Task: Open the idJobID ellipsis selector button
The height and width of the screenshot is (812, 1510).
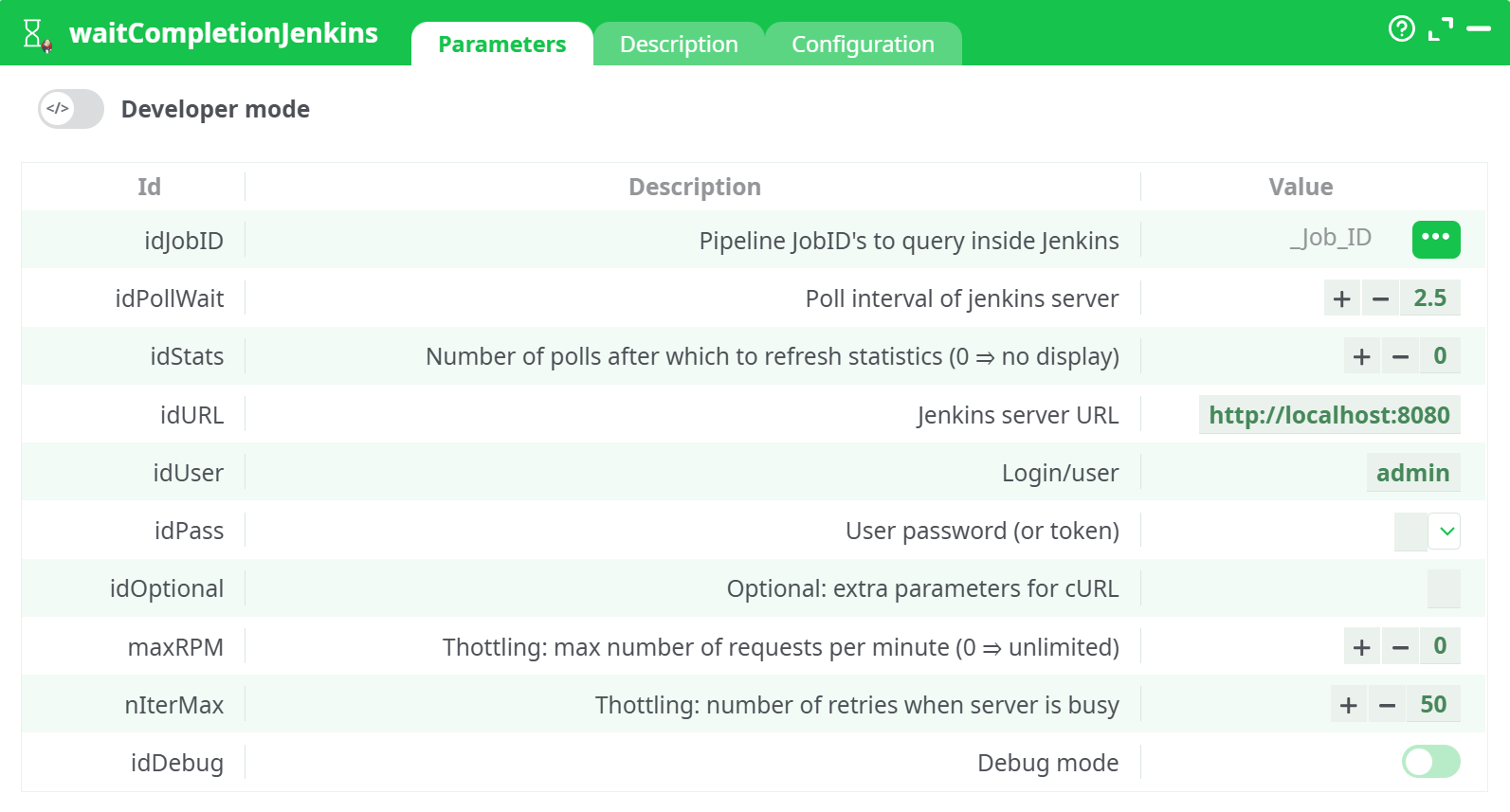Action: [1436, 240]
